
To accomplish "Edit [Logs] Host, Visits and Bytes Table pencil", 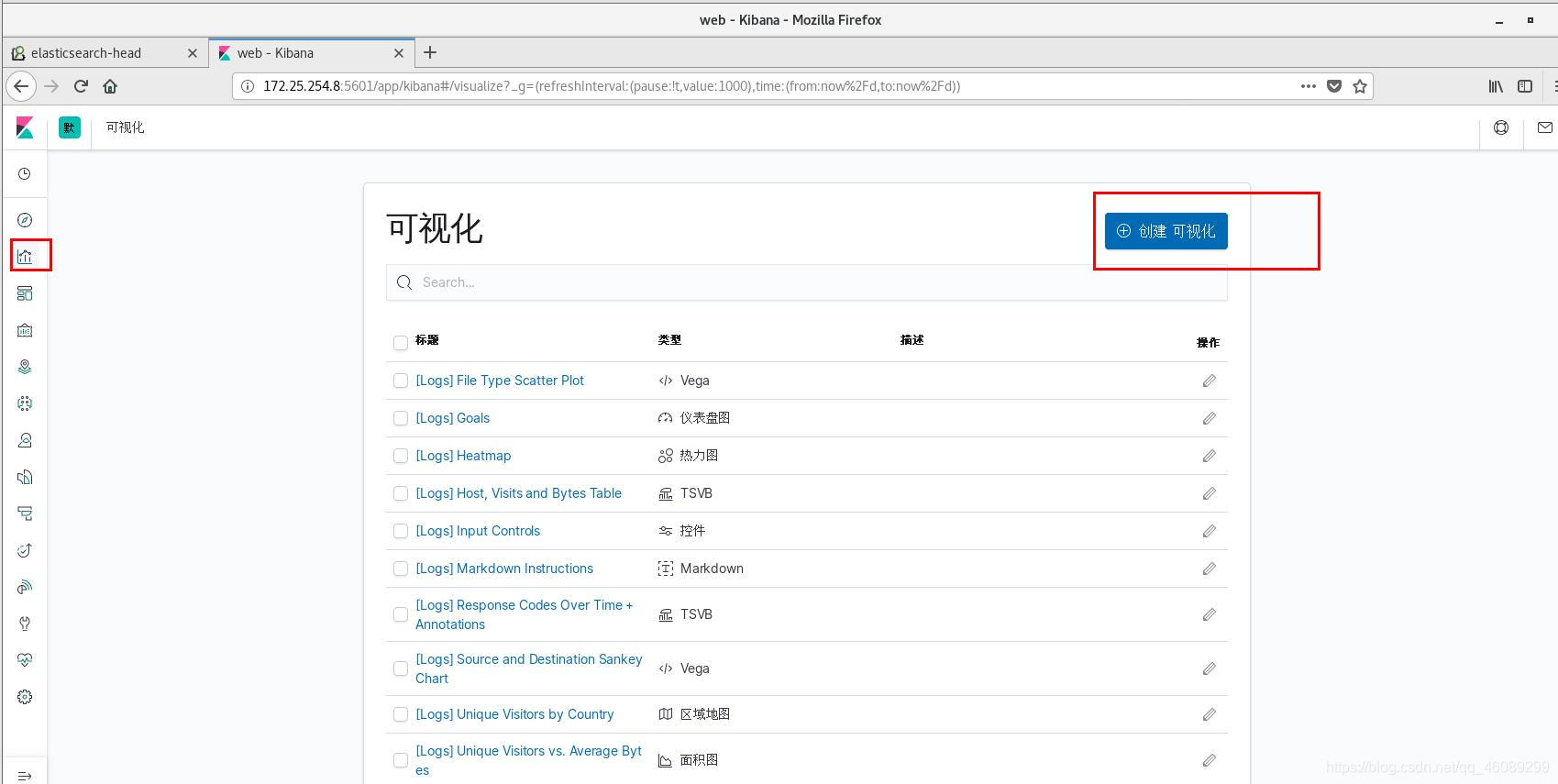I will [1210, 493].
